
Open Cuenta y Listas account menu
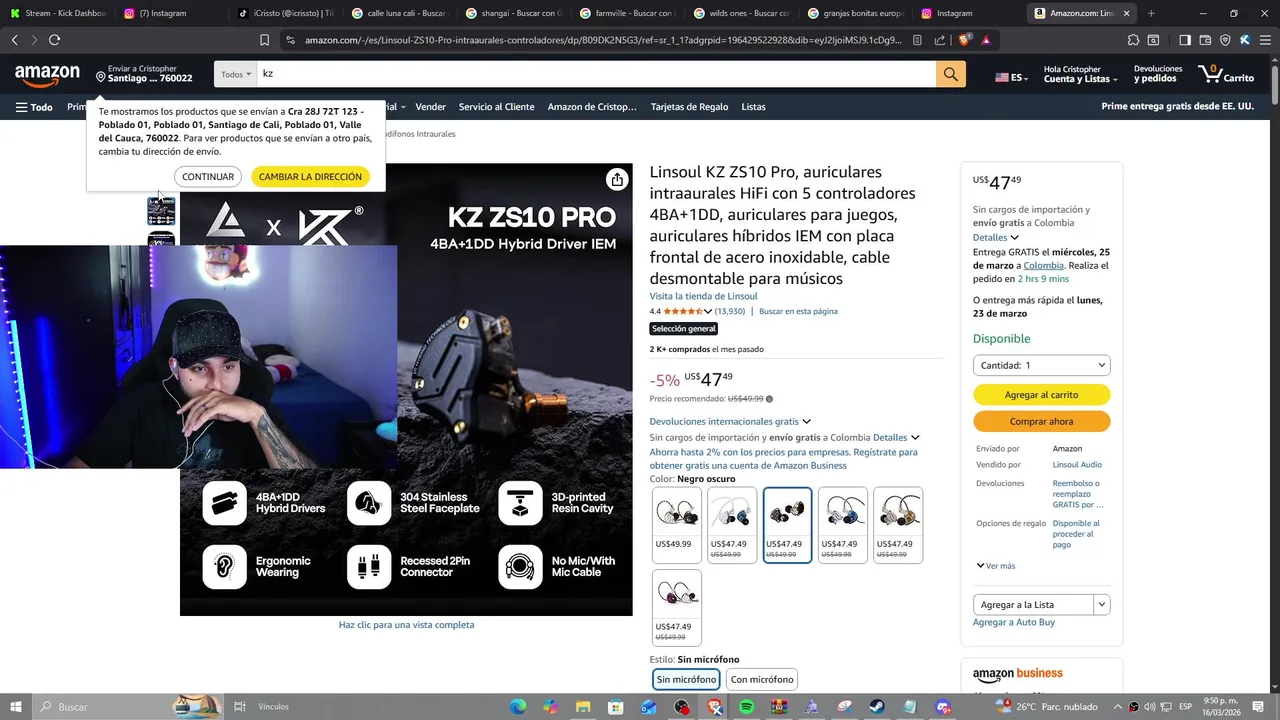tap(1080, 74)
